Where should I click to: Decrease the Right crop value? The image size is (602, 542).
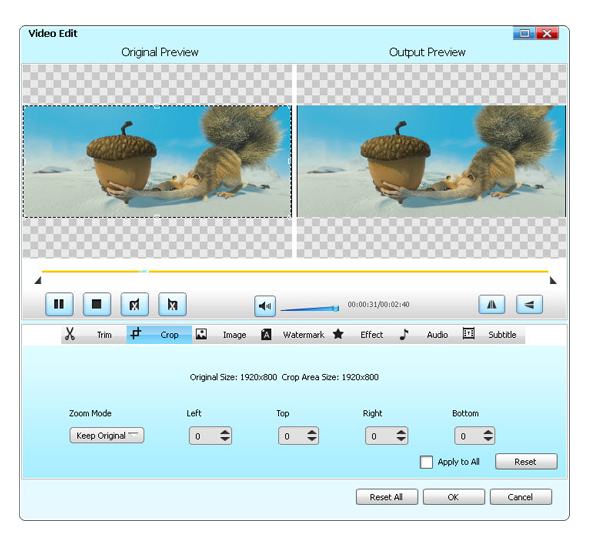click(401, 440)
